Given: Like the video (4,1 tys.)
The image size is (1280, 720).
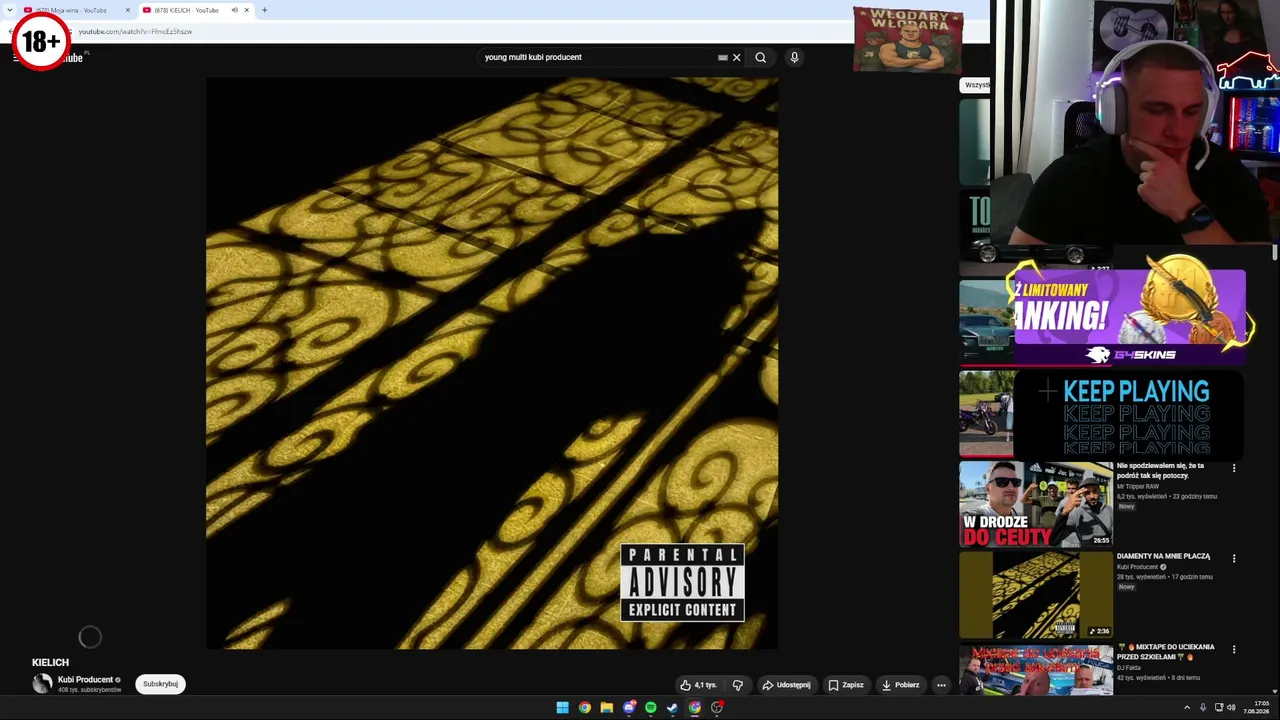Looking at the screenshot, I should pos(699,685).
